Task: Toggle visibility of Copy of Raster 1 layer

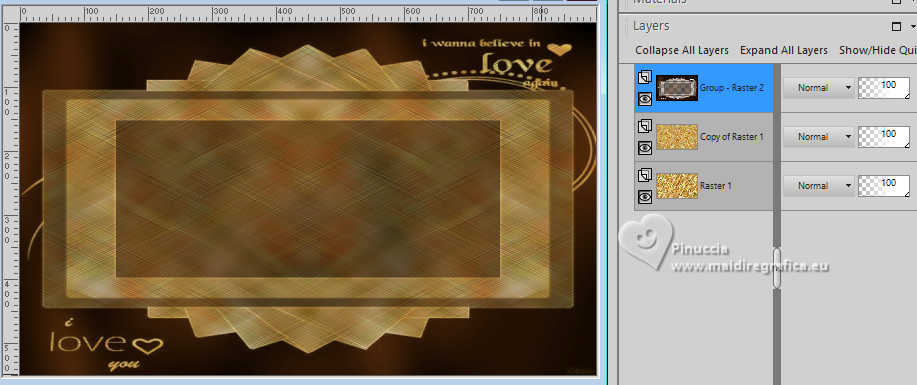Action: [x=645, y=149]
